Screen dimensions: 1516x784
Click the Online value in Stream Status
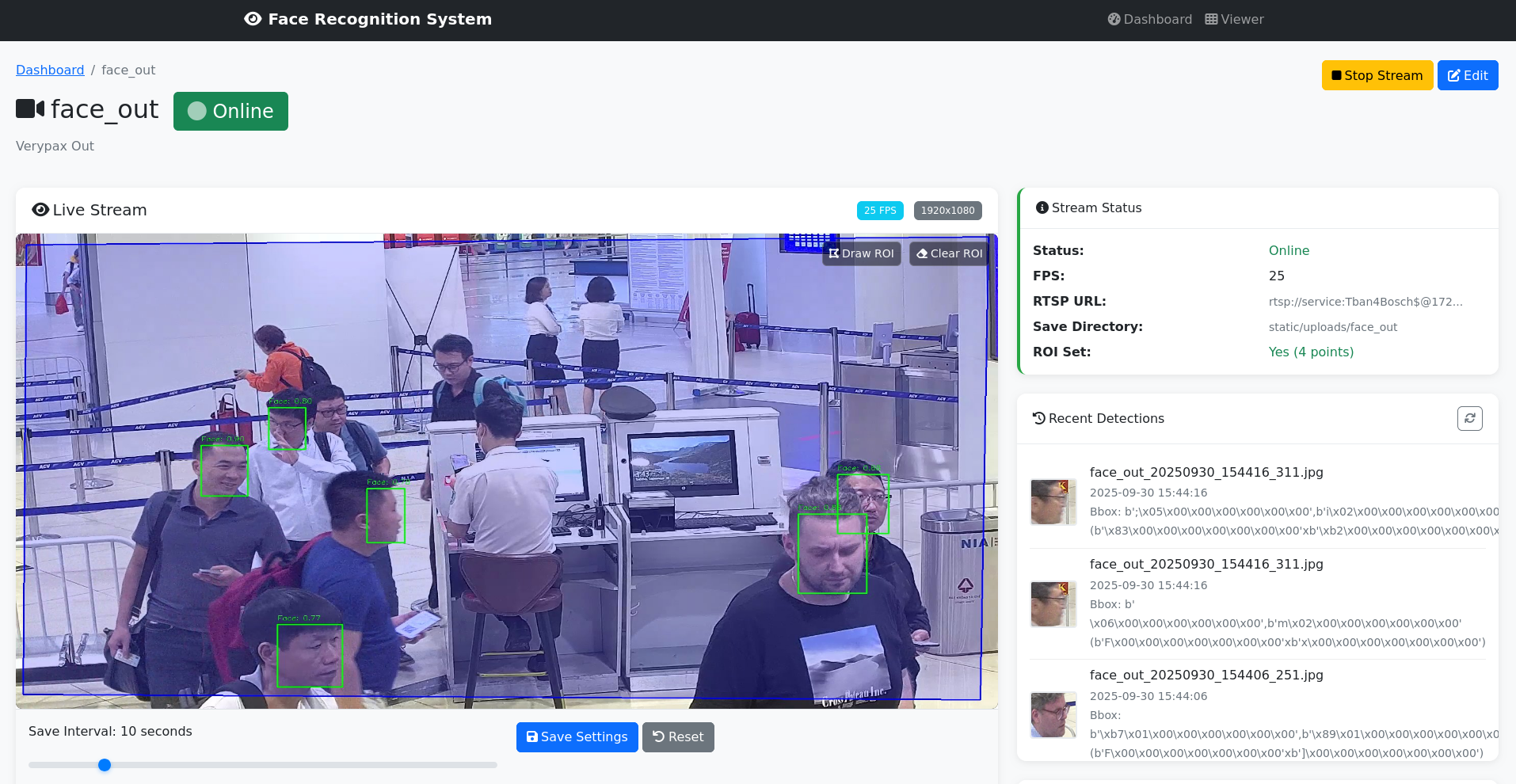[1289, 250]
